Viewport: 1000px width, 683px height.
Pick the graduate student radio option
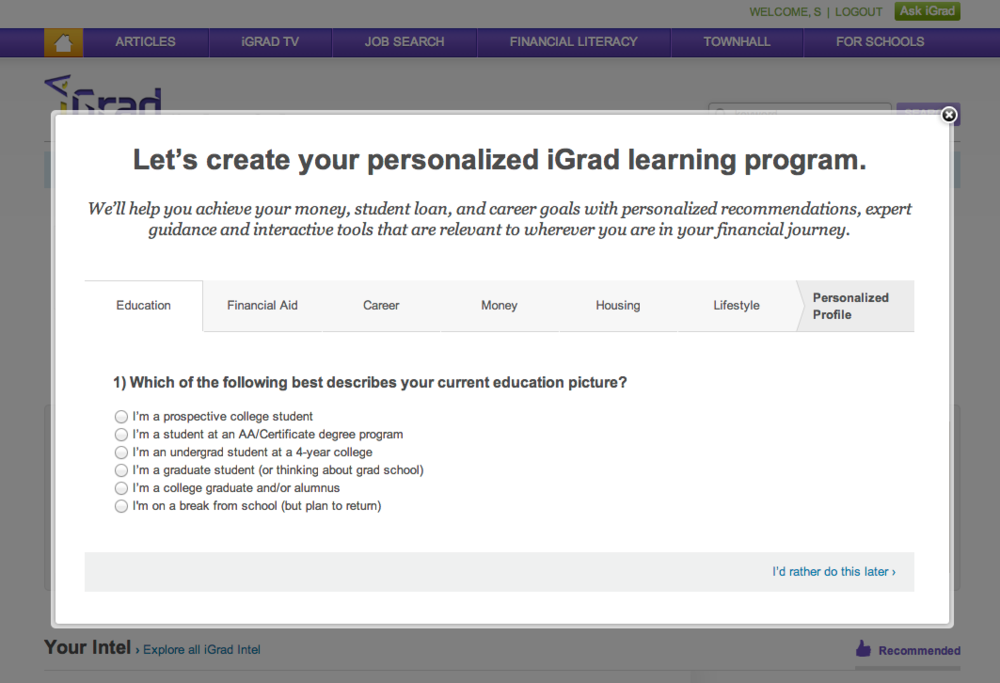121,470
